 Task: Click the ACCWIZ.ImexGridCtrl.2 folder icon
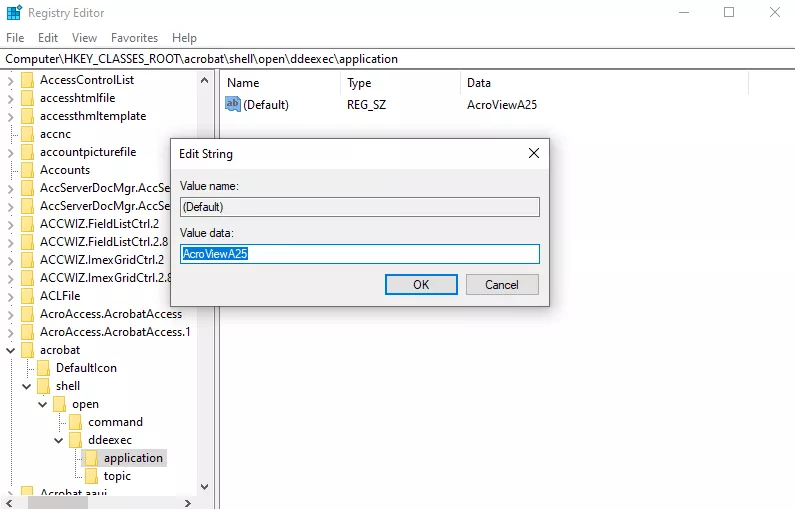tap(27, 260)
